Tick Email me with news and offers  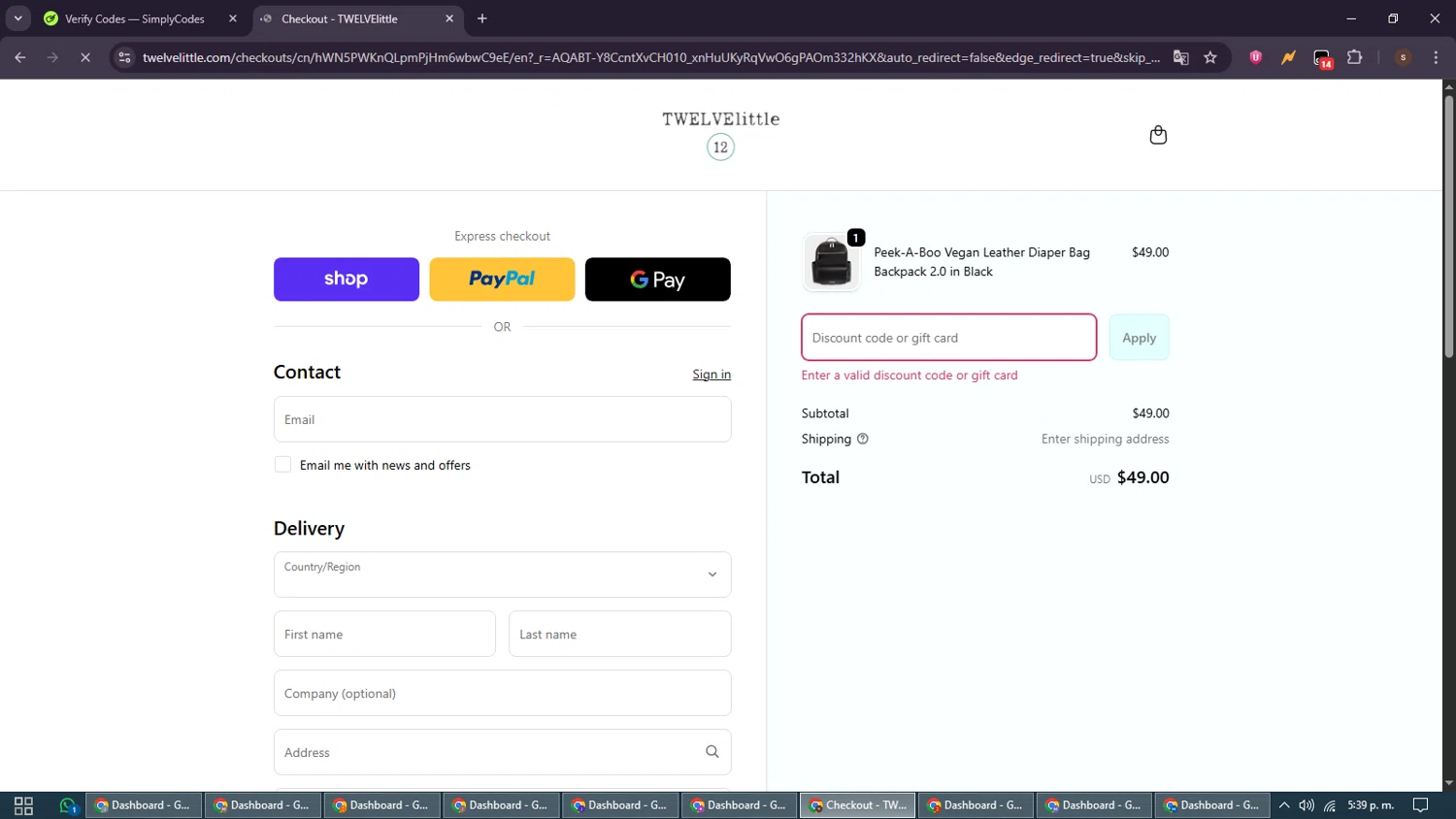[x=282, y=465]
